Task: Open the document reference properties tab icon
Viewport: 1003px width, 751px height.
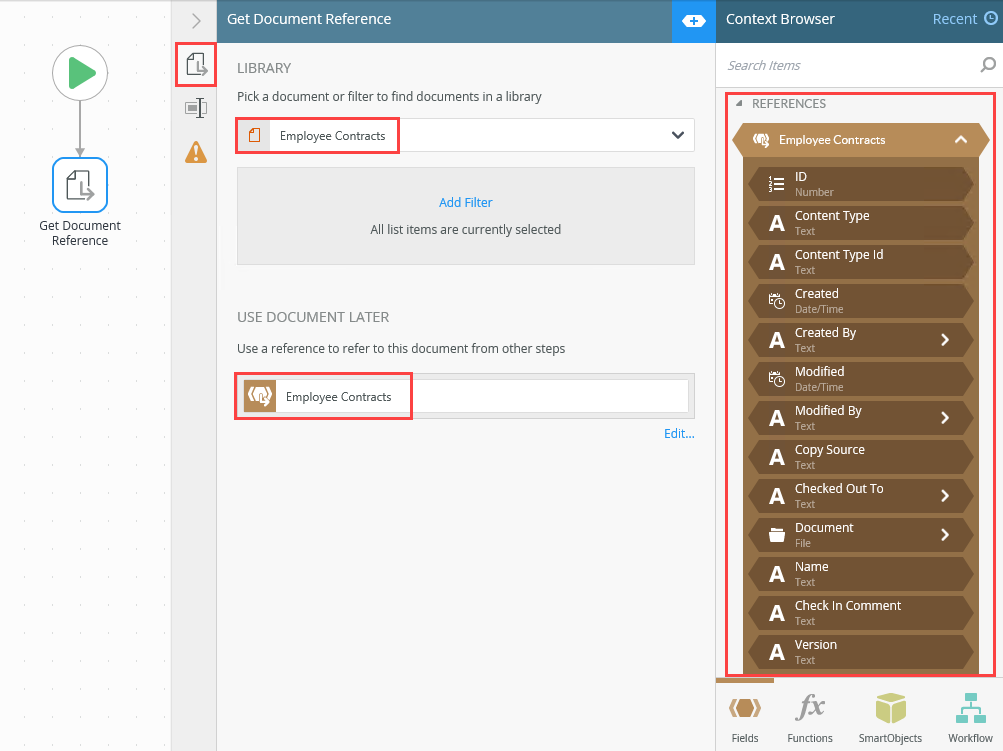Action: click(x=196, y=65)
